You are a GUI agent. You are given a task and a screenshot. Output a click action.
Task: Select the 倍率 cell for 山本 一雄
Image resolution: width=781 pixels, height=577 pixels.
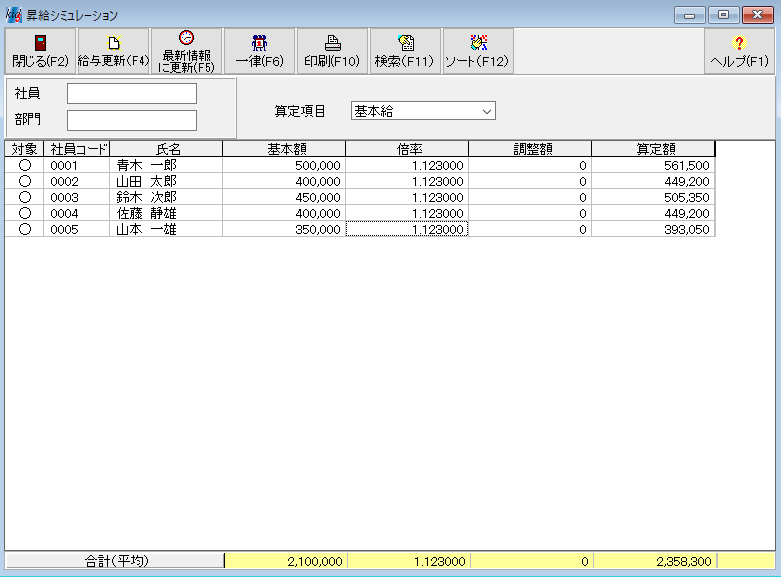407,229
